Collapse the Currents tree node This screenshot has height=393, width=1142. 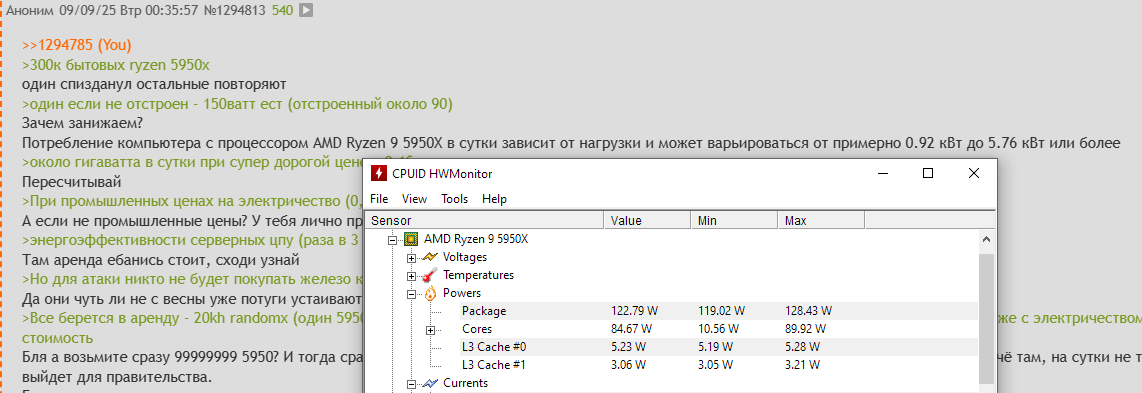[411, 384]
